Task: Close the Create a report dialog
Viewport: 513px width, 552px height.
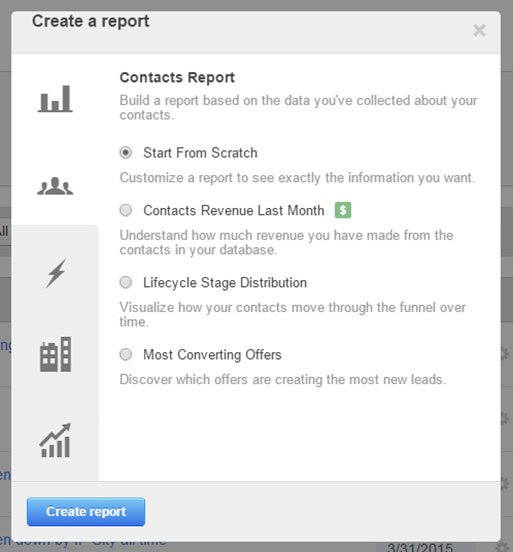Action: (x=480, y=30)
